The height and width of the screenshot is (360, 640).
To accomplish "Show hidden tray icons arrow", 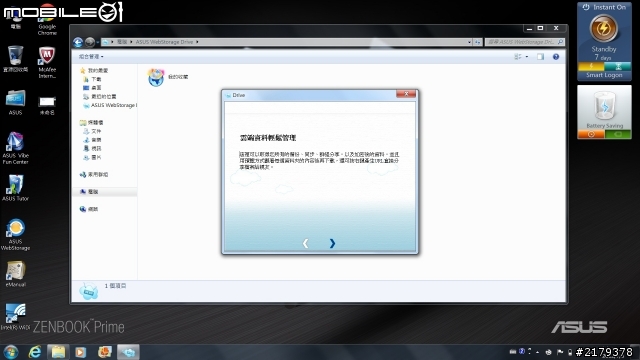I will point(538,352).
